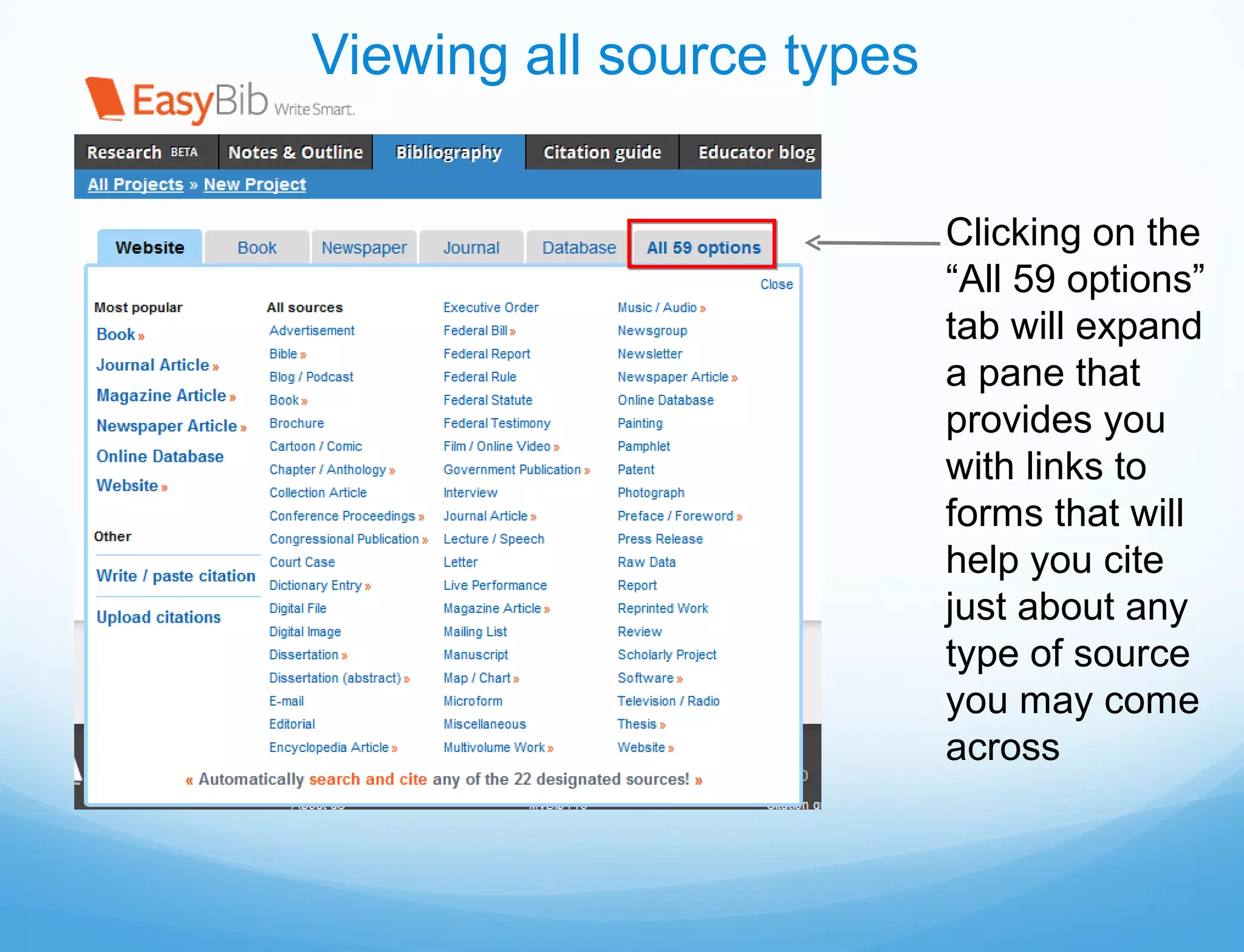This screenshot has width=1244, height=952.
Task: Select Blog / Podcast source type
Action: pyautogui.click(x=311, y=377)
